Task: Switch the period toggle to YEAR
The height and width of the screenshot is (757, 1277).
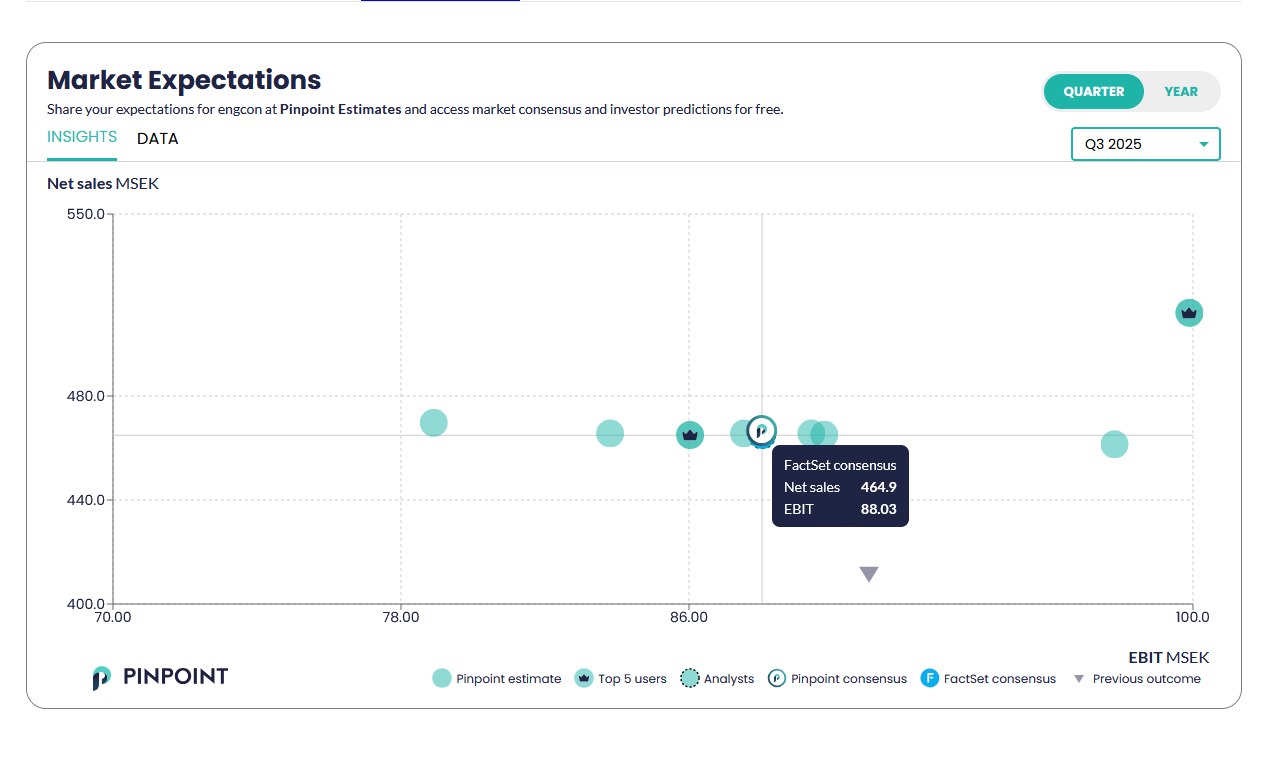Action: [x=1180, y=91]
